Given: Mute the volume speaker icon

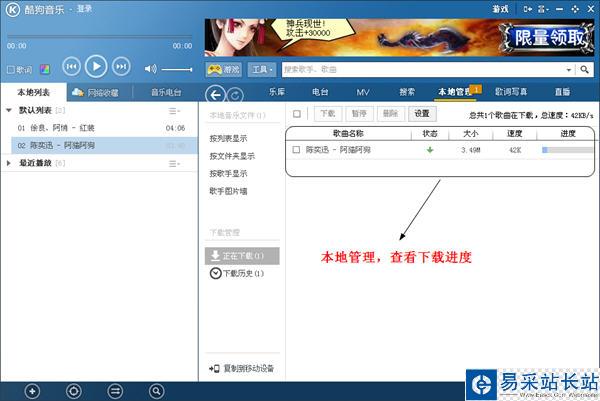Looking at the screenshot, I should point(150,69).
